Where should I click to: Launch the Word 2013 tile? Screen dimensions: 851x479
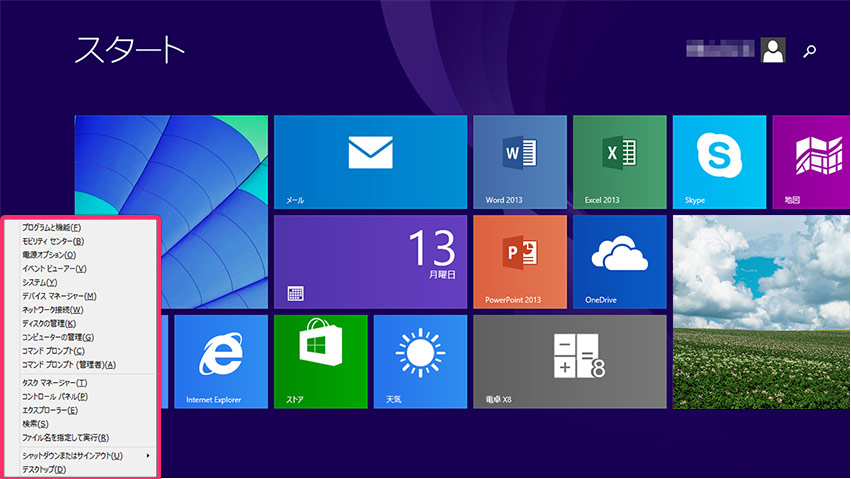[520, 162]
